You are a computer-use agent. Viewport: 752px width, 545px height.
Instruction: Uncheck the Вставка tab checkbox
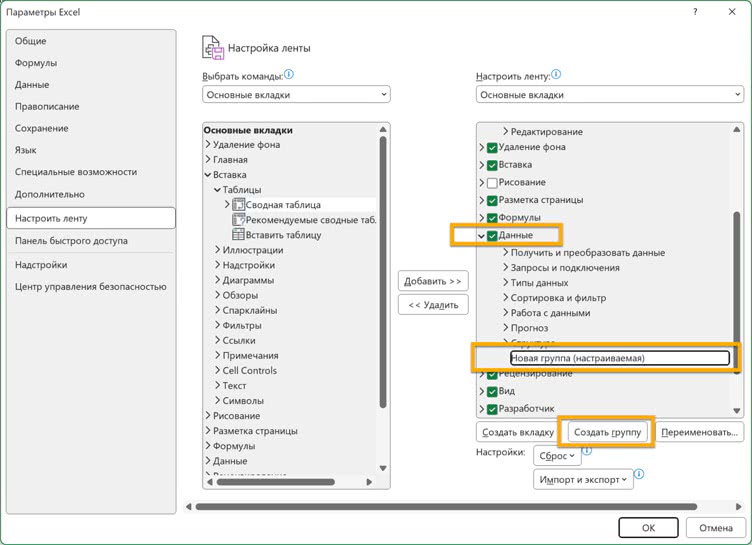492,166
